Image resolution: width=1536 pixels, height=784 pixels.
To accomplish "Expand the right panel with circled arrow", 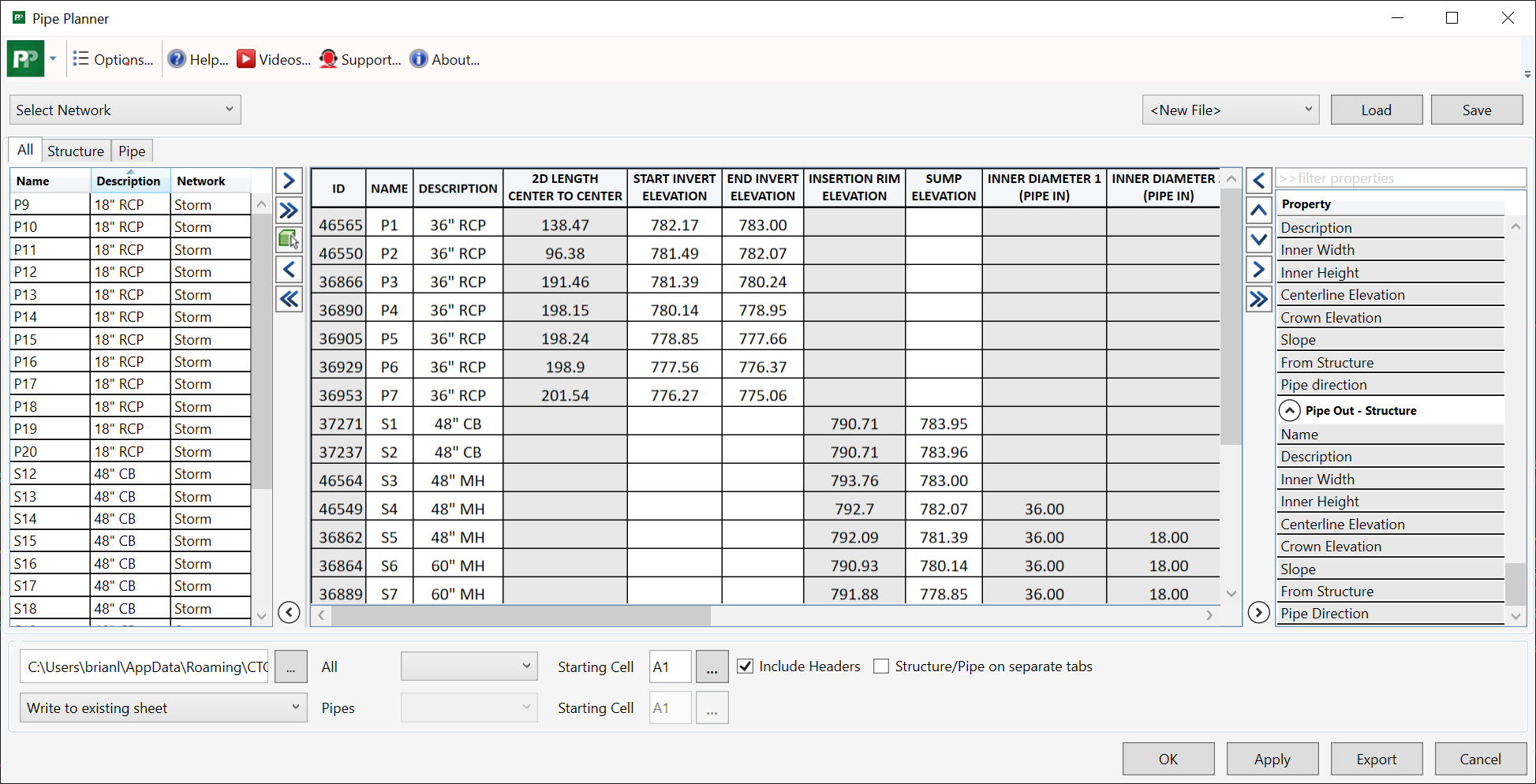I will click(x=1259, y=612).
